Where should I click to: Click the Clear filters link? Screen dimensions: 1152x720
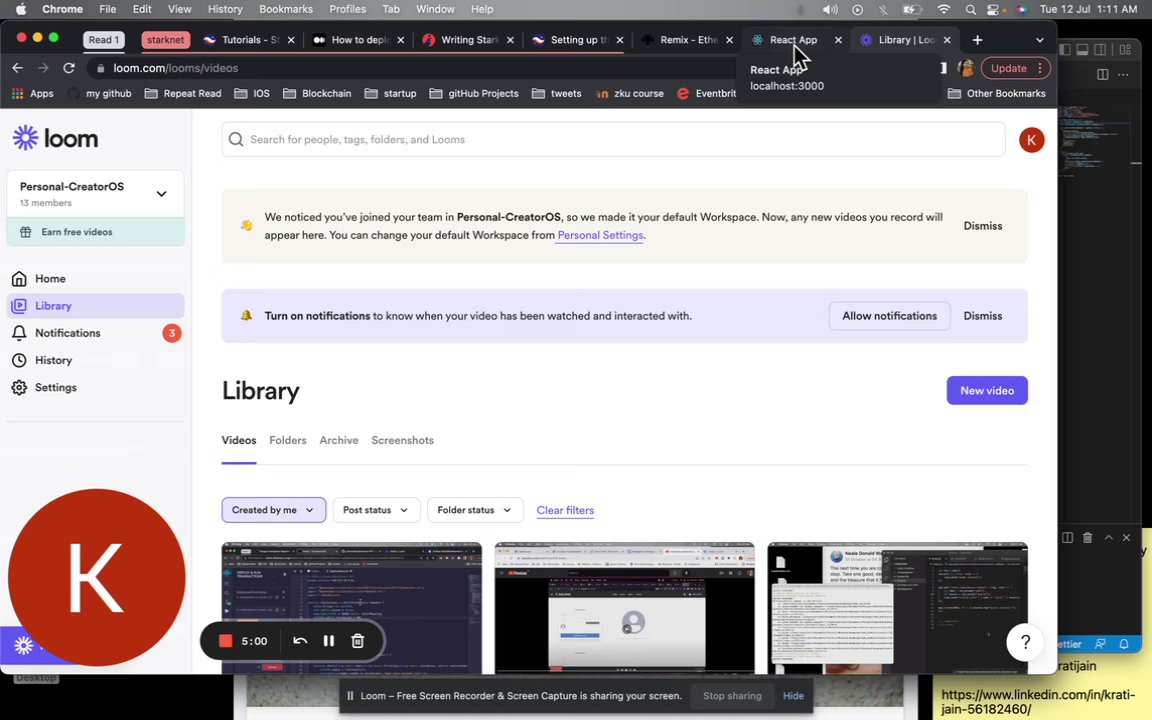tap(565, 510)
